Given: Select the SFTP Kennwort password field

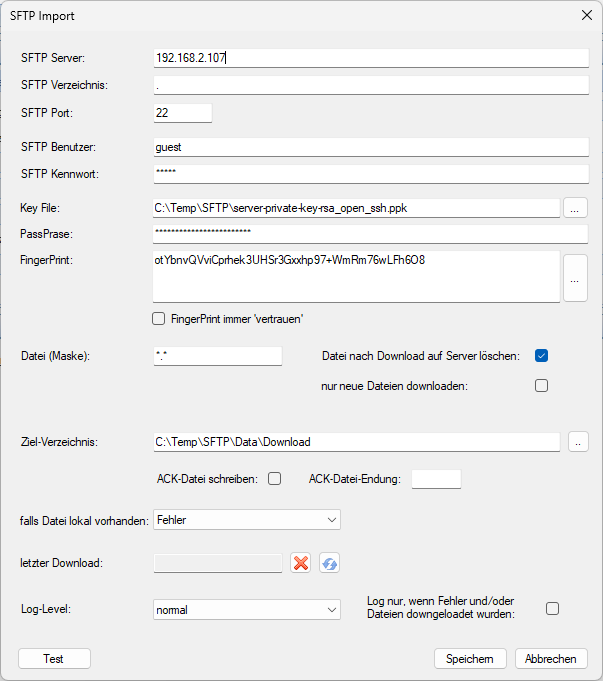Looking at the screenshot, I should tap(370, 174).
